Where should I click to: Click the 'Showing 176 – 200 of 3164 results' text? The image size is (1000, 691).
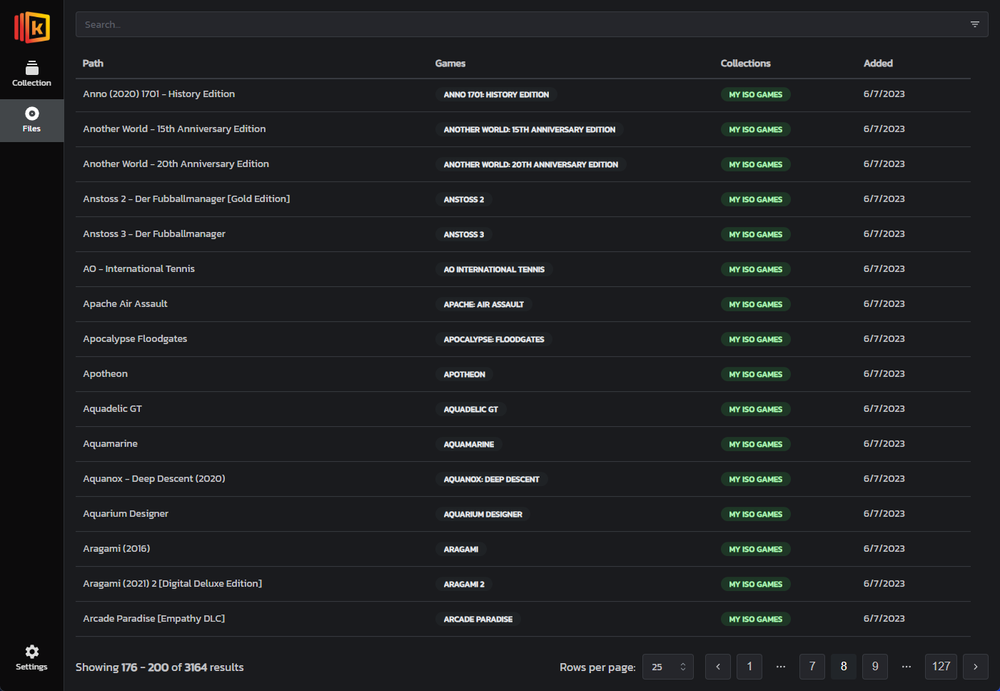[159, 667]
